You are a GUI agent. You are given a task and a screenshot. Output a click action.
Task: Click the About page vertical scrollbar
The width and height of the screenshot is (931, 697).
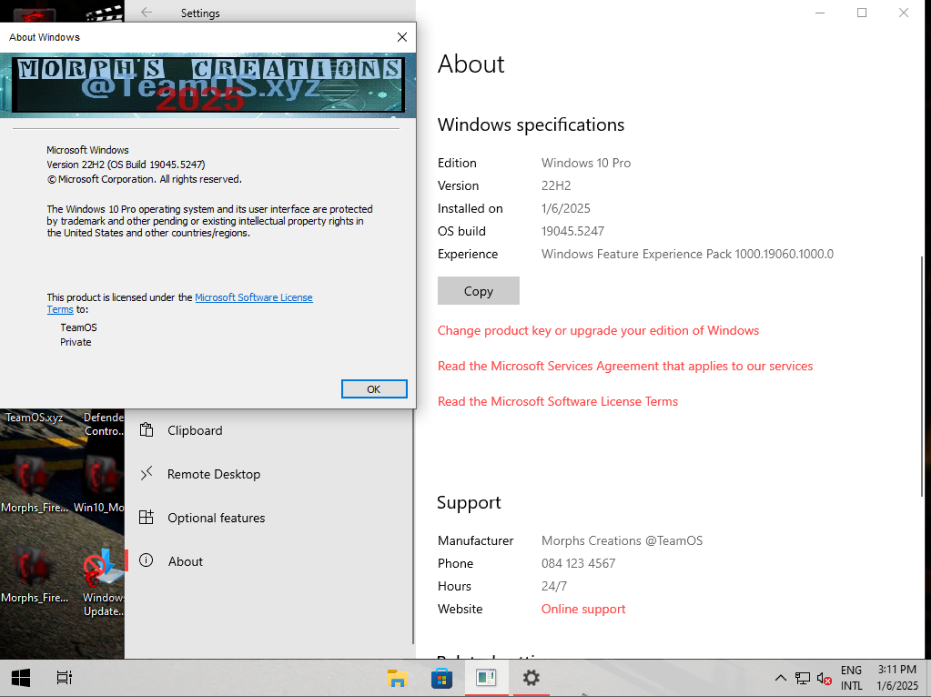[x=922, y=375]
